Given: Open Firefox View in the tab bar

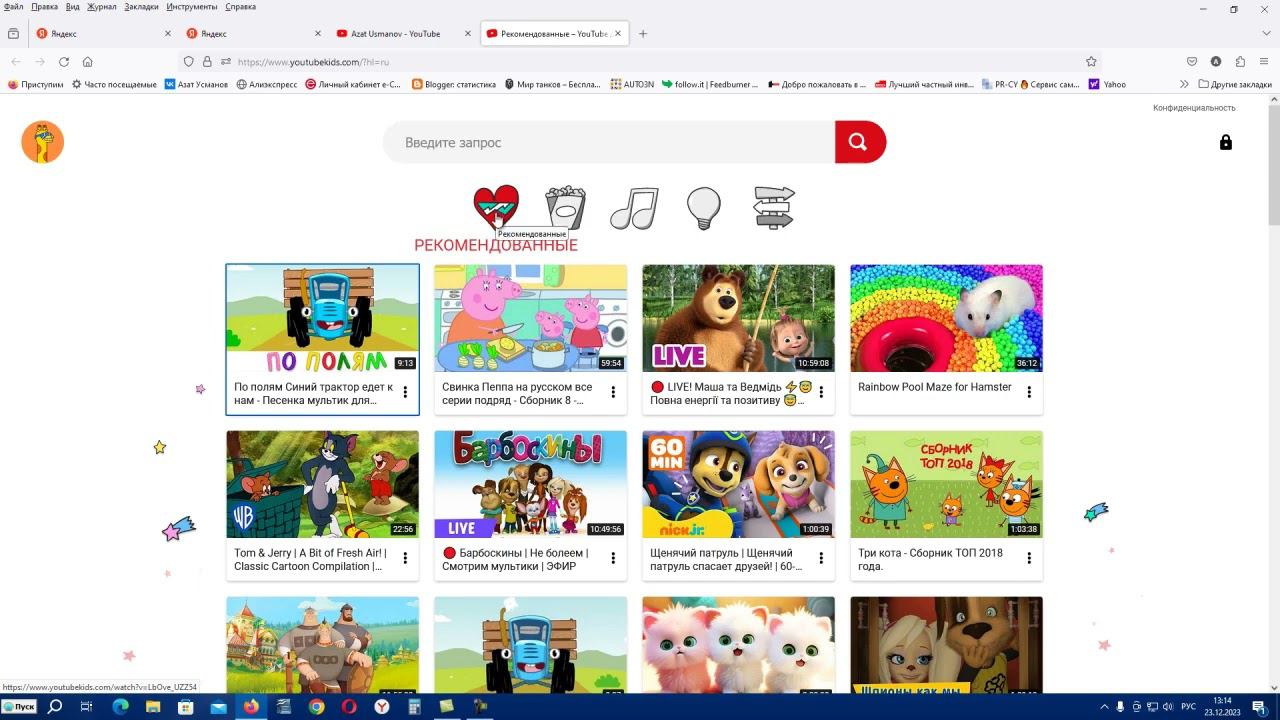Looking at the screenshot, I should [x=13, y=33].
